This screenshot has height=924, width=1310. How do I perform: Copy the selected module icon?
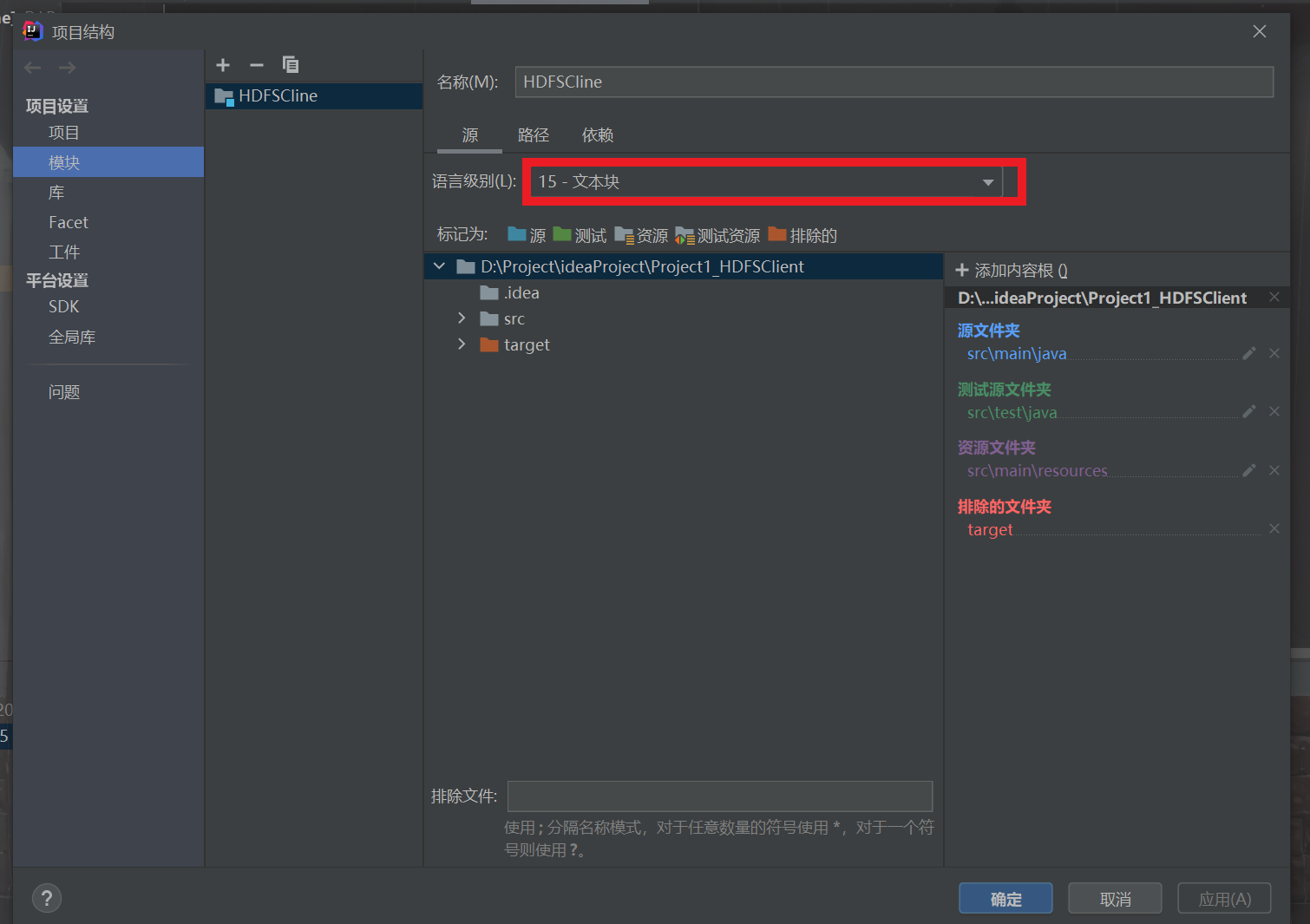point(291,65)
